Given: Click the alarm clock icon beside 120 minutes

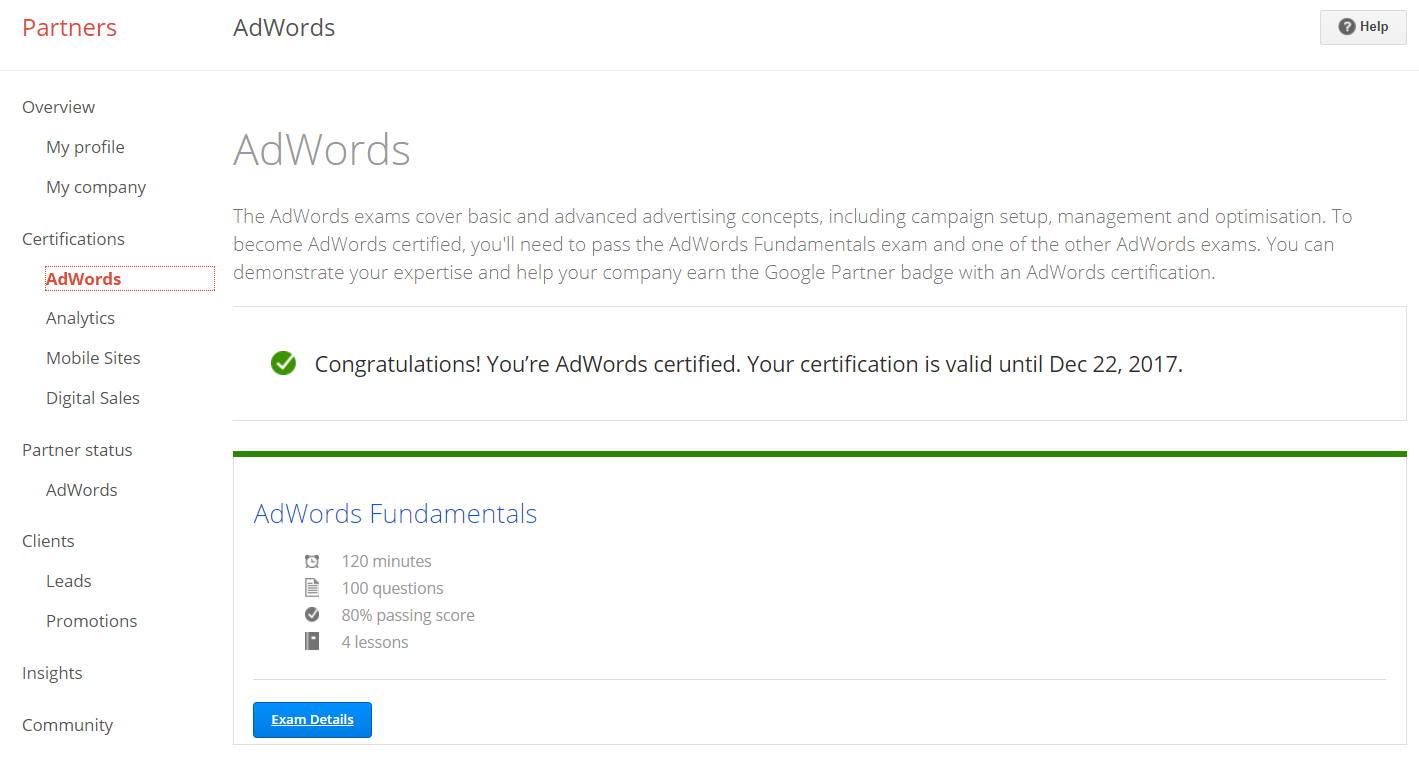Looking at the screenshot, I should [312, 561].
